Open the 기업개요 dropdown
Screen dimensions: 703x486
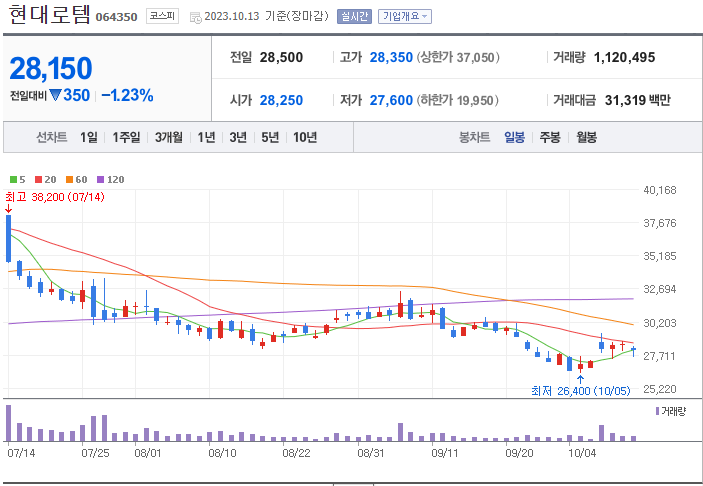click(405, 16)
